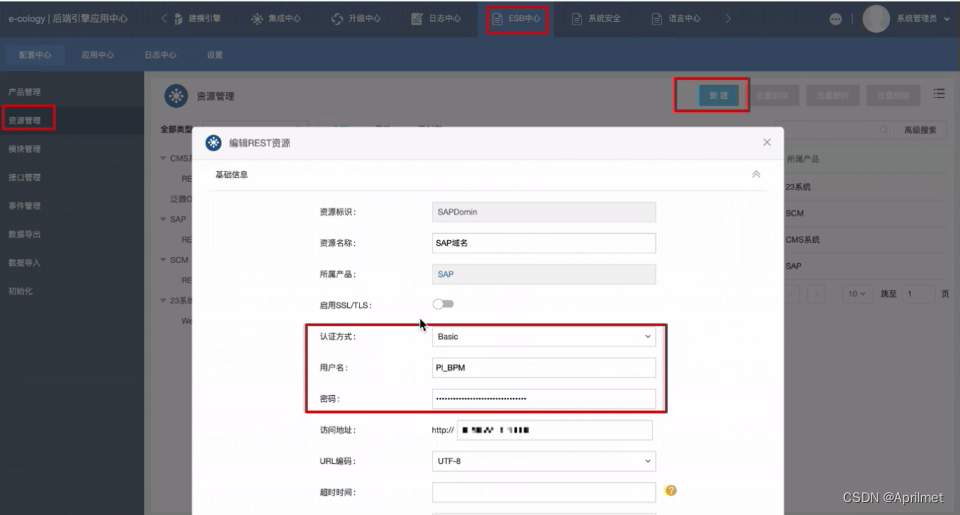Image resolution: width=960 pixels, height=515 pixels.
Task: Click the 访问地址 URL field
Action: 555,430
